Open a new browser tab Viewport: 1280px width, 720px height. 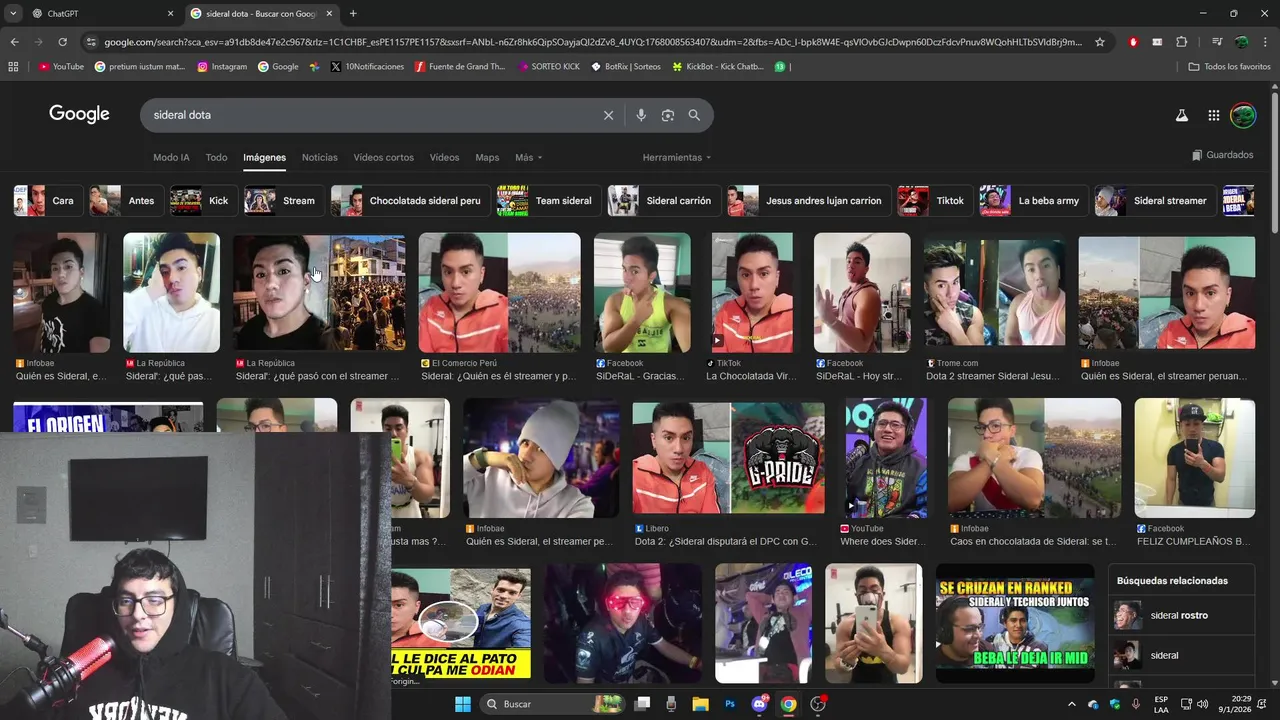(x=353, y=13)
